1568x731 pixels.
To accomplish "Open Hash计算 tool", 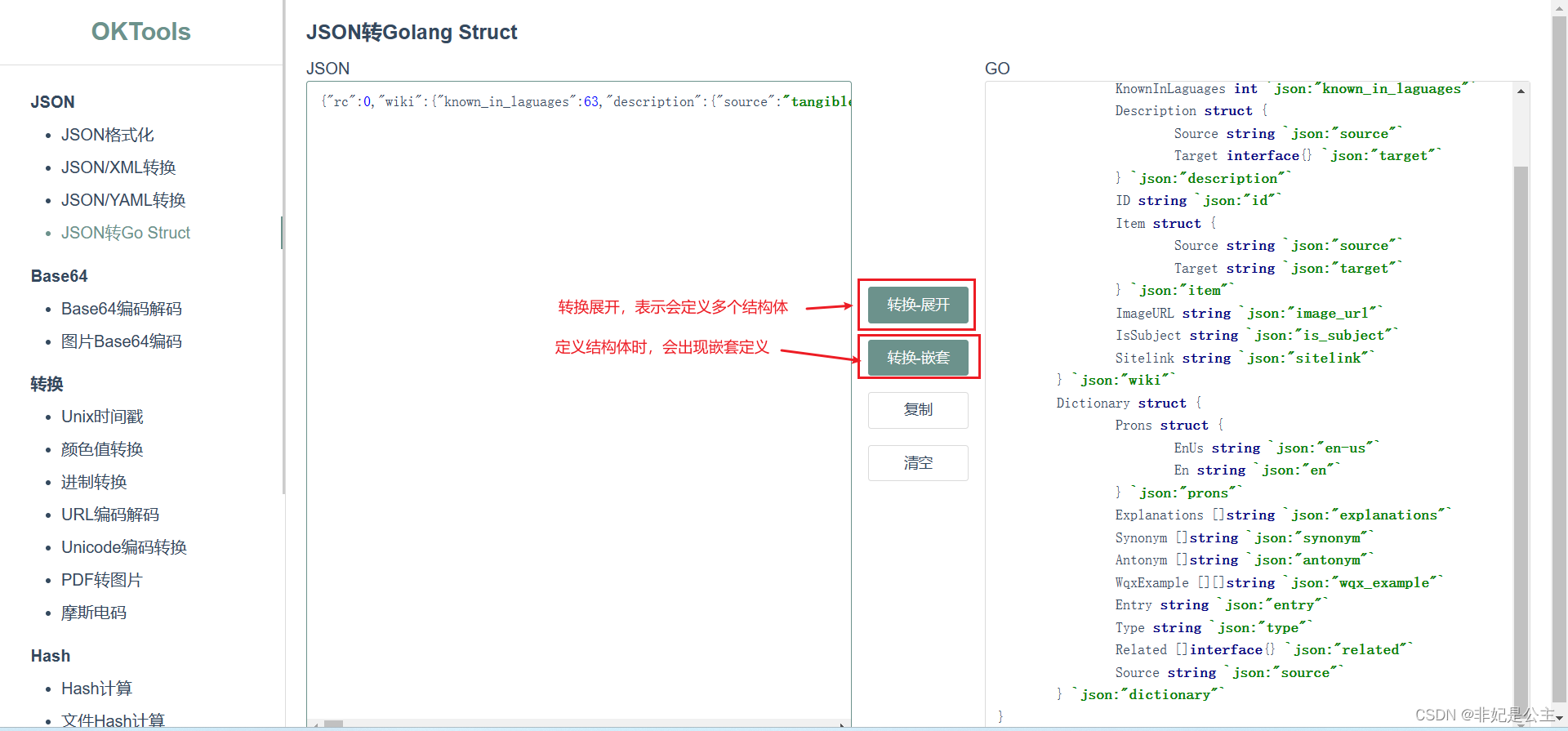I will coord(96,689).
